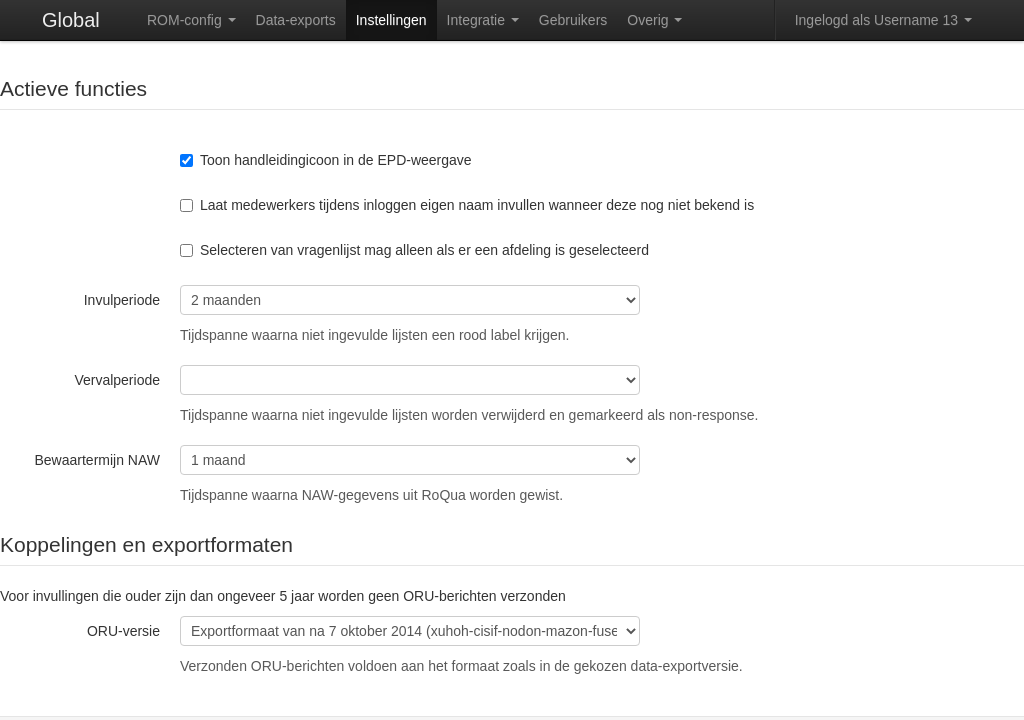Click the Invulperiode field label
Viewport: 1024px width, 720px height.
(121, 300)
